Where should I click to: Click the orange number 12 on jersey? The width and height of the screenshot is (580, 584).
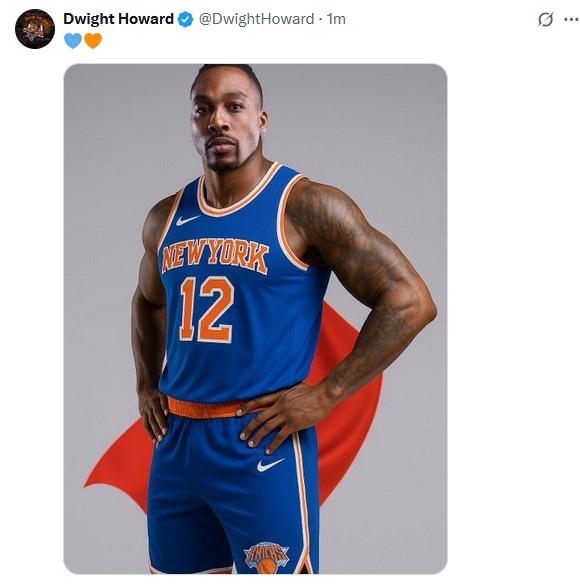pos(207,310)
